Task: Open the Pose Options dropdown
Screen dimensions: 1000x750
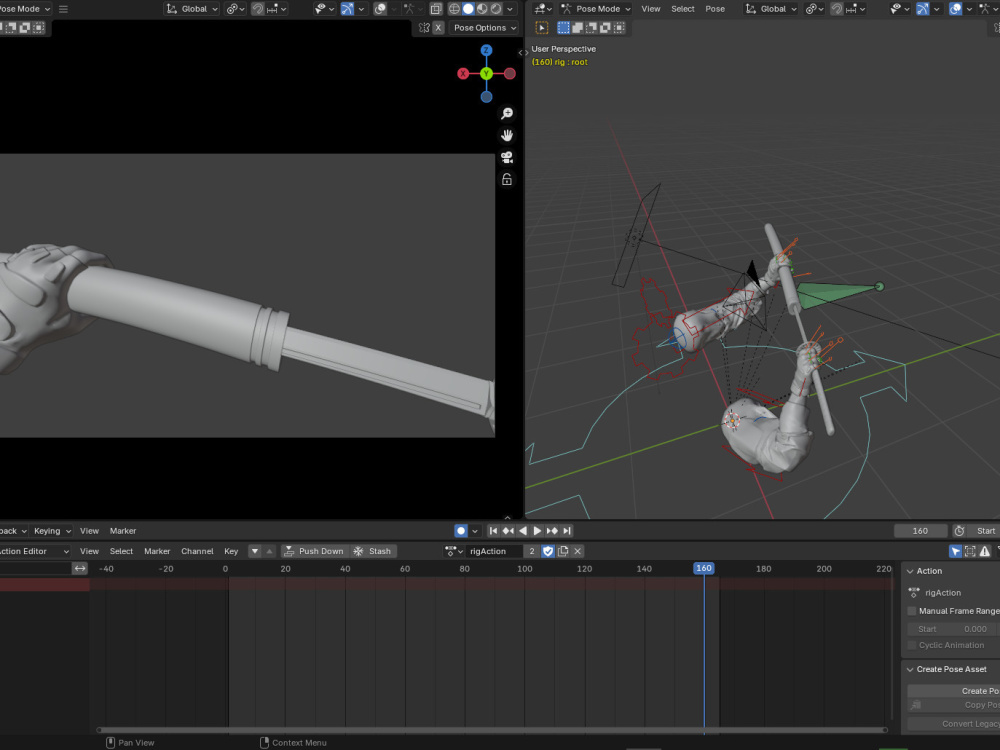Action: coord(485,27)
